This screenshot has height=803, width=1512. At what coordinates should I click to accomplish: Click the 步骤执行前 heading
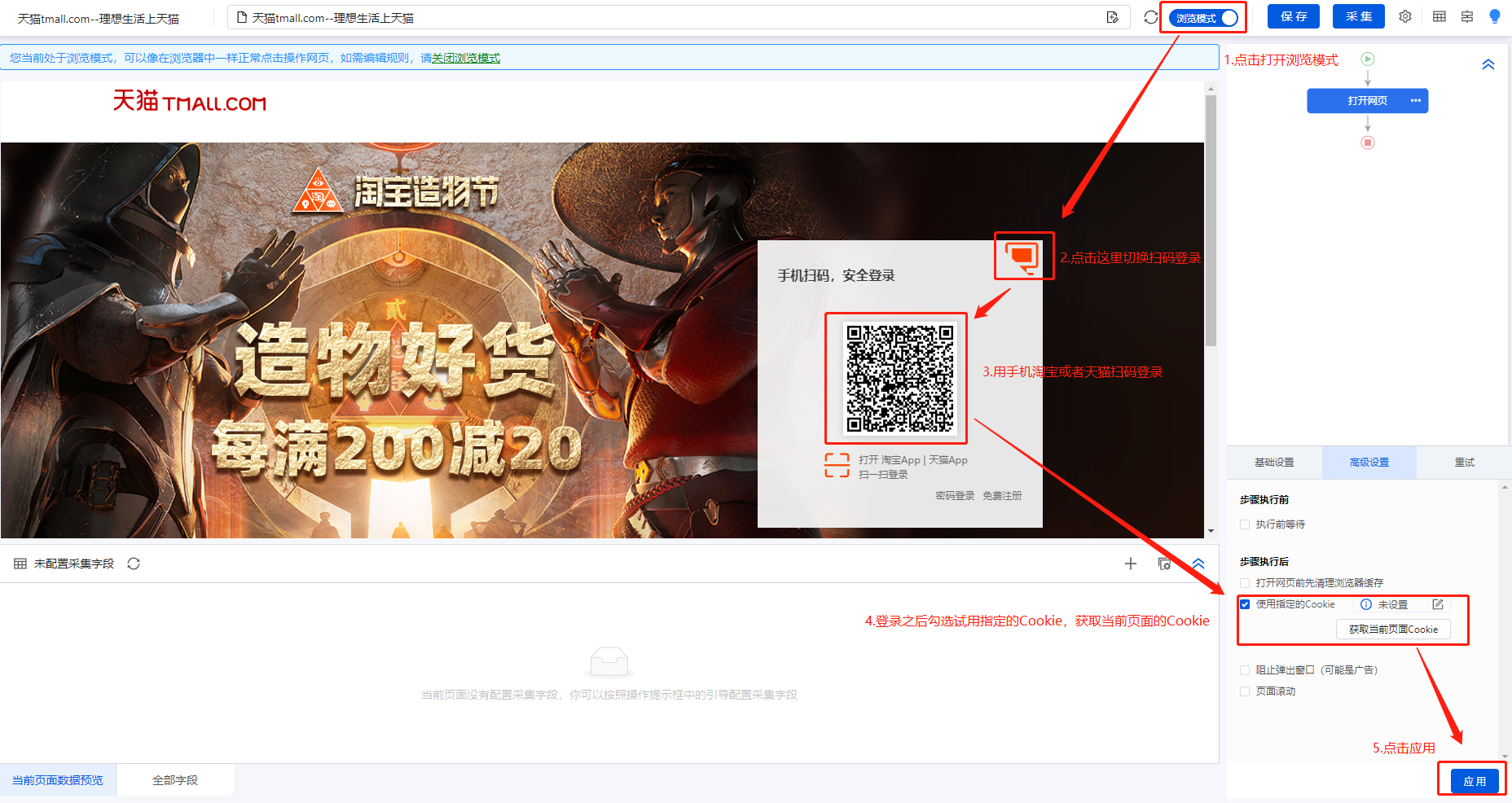coord(1264,500)
